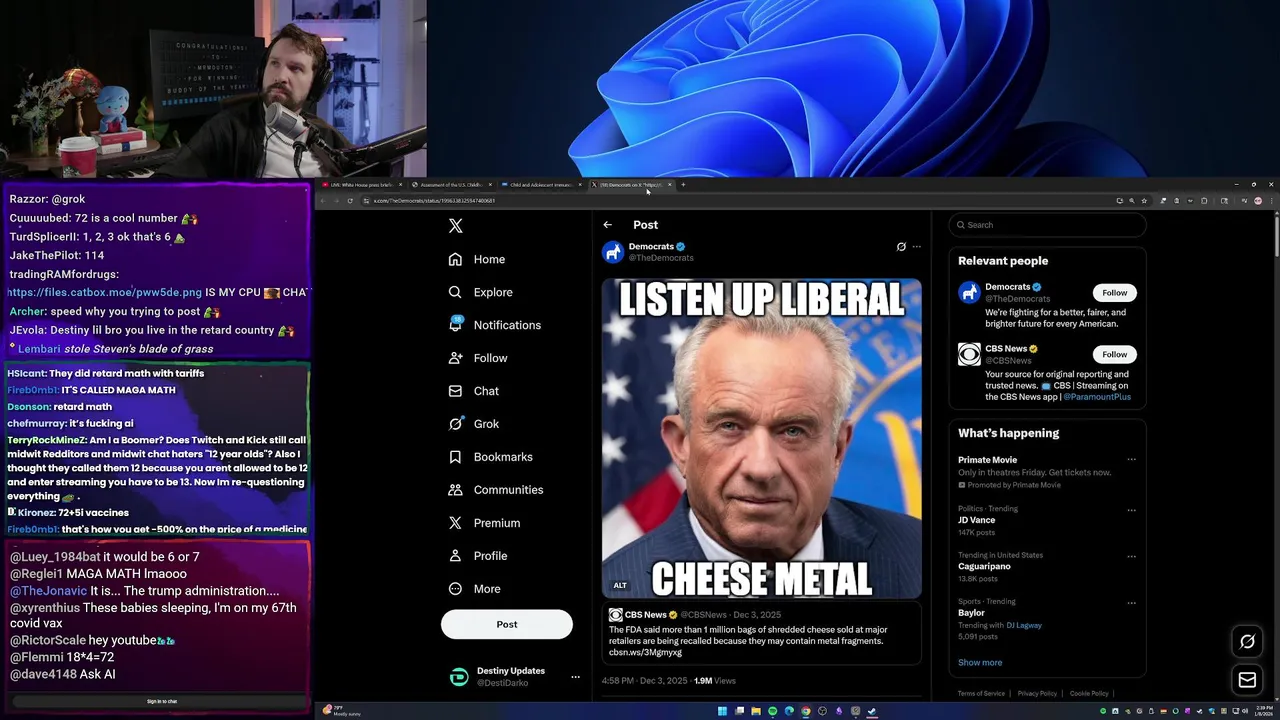Open the Follow item in sidebar
Screen dimensions: 1280x720
pyautogui.click(x=478, y=358)
